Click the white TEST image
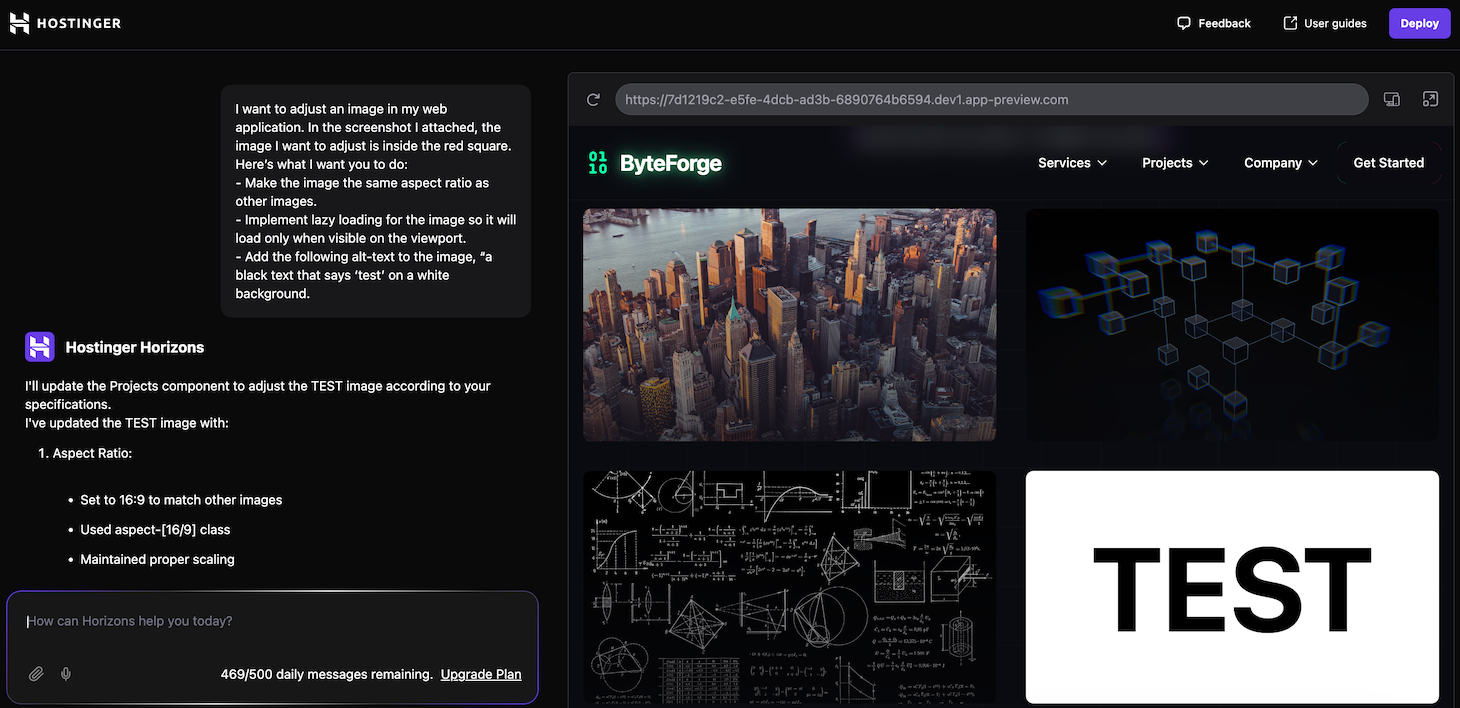The image size is (1460, 708). click(1231, 587)
